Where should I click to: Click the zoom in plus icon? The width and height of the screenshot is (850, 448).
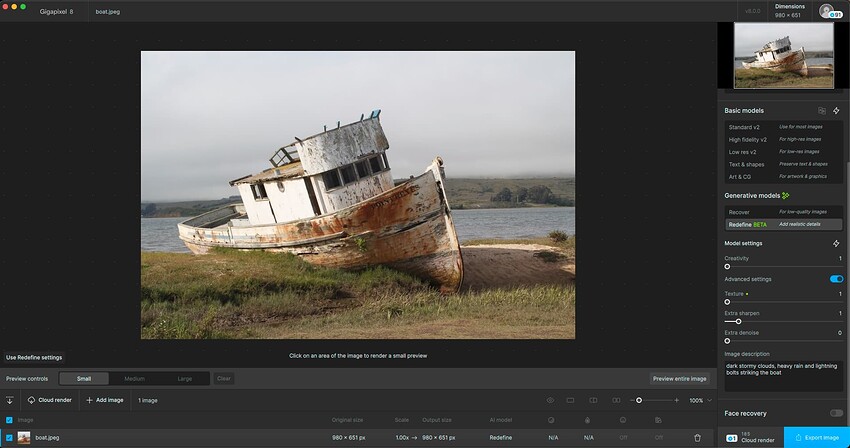(x=677, y=400)
